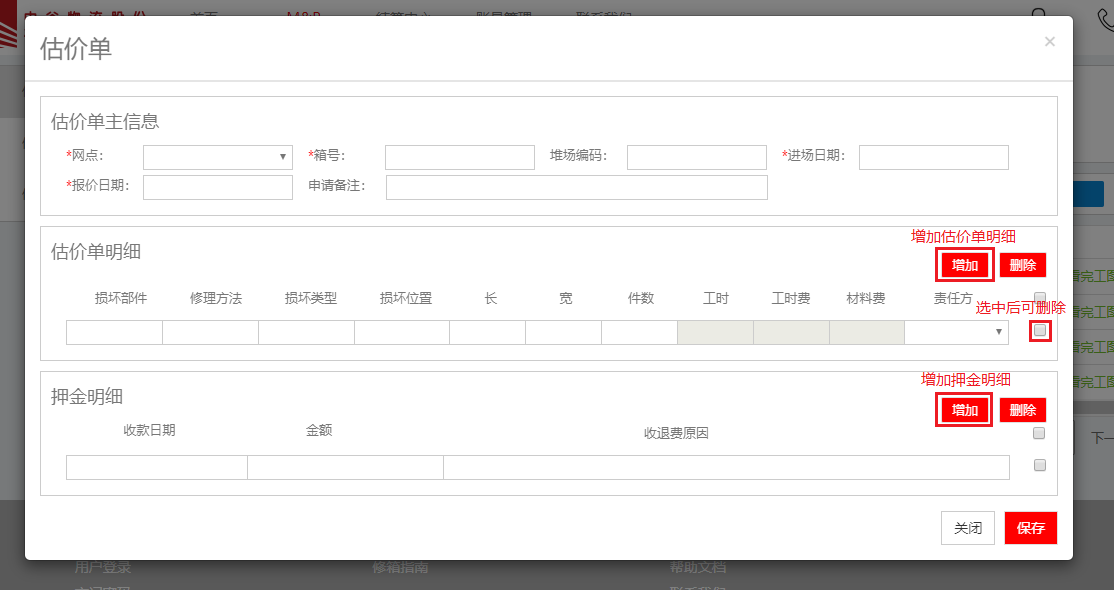This screenshot has height=590, width=1114.
Task: Focus the 堆场编码 text box
Action: pos(696,157)
